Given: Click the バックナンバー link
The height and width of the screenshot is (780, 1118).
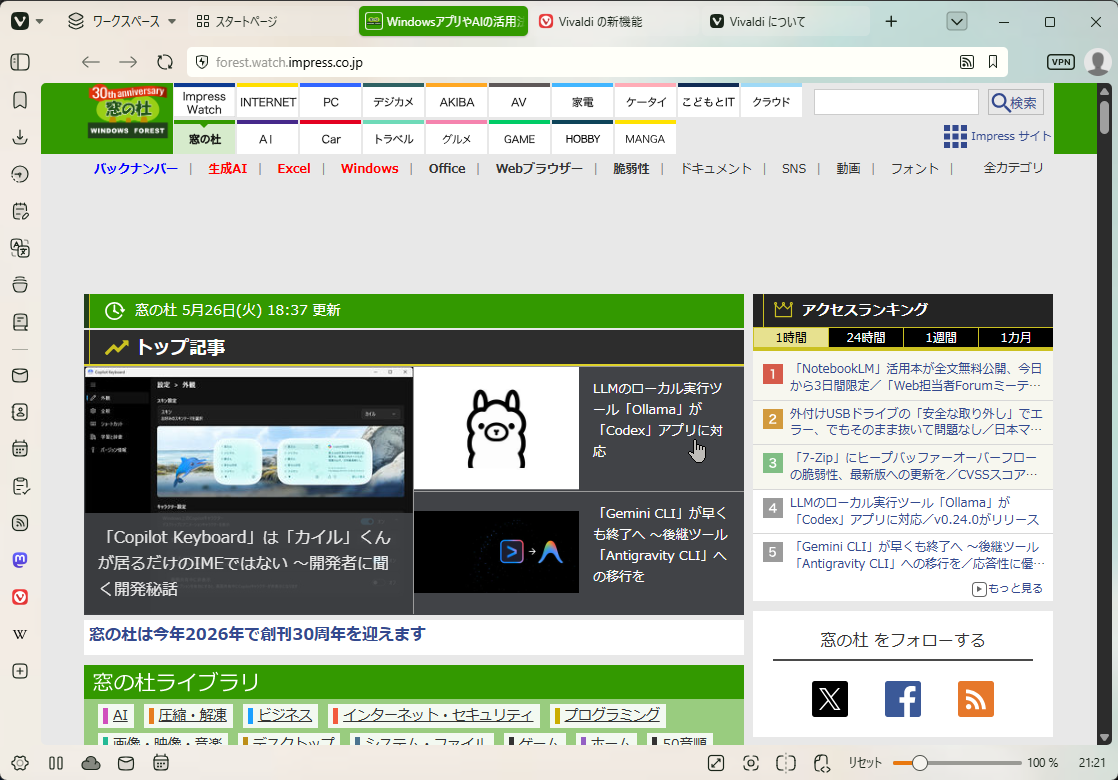Looking at the screenshot, I should pyautogui.click(x=135, y=168).
